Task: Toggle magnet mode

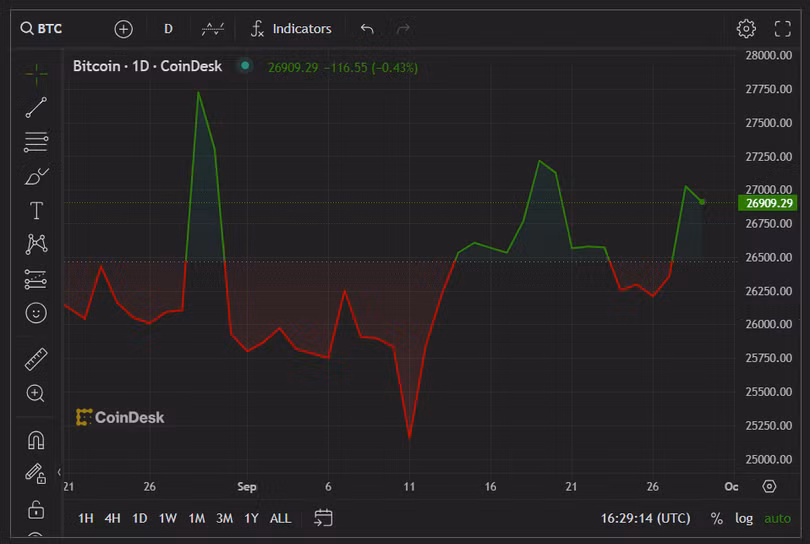Action: tap(36, 440)
